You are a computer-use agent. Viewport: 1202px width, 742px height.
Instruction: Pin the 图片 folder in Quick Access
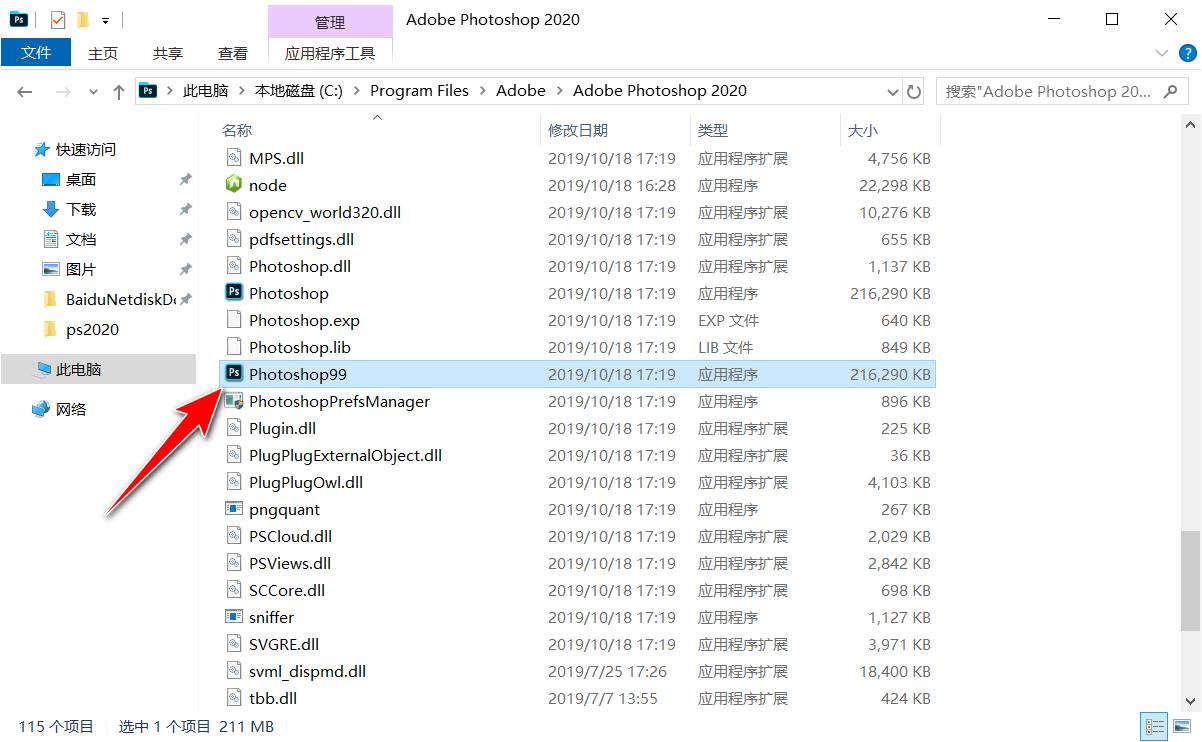point(183,270)
